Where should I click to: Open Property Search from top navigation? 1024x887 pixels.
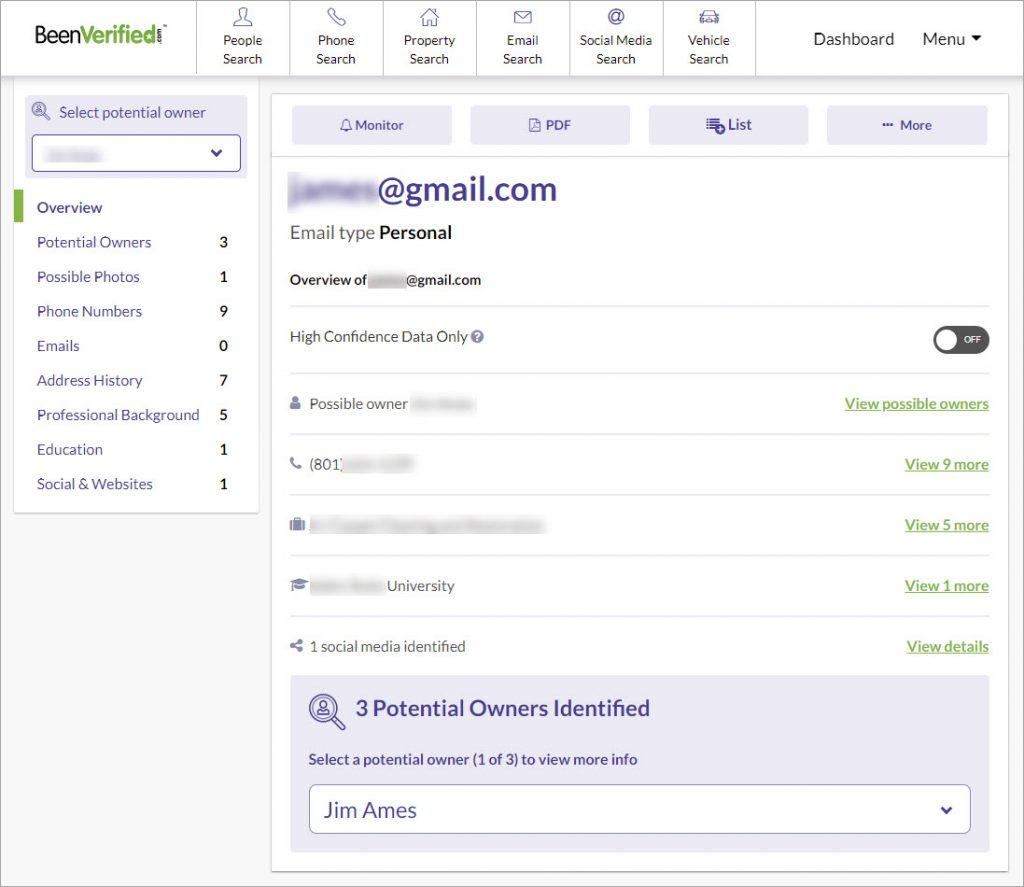click(x=429, y=38)
